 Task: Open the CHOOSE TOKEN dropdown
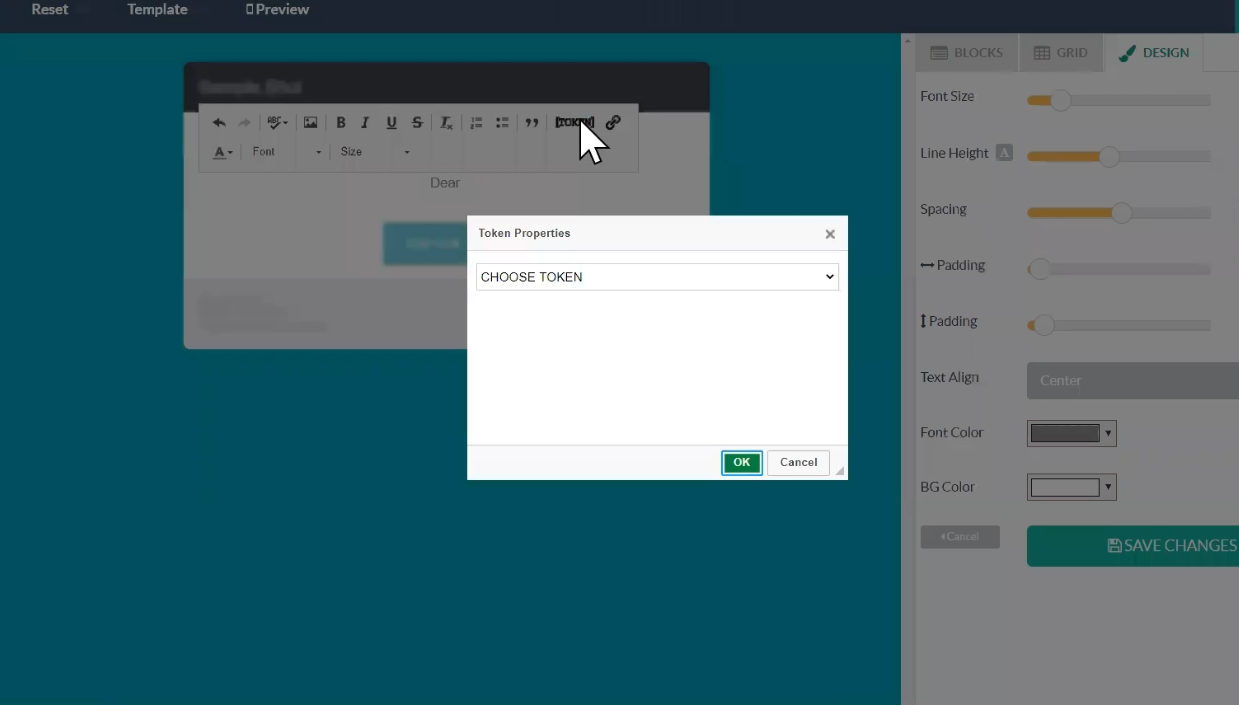coord(657,277)
